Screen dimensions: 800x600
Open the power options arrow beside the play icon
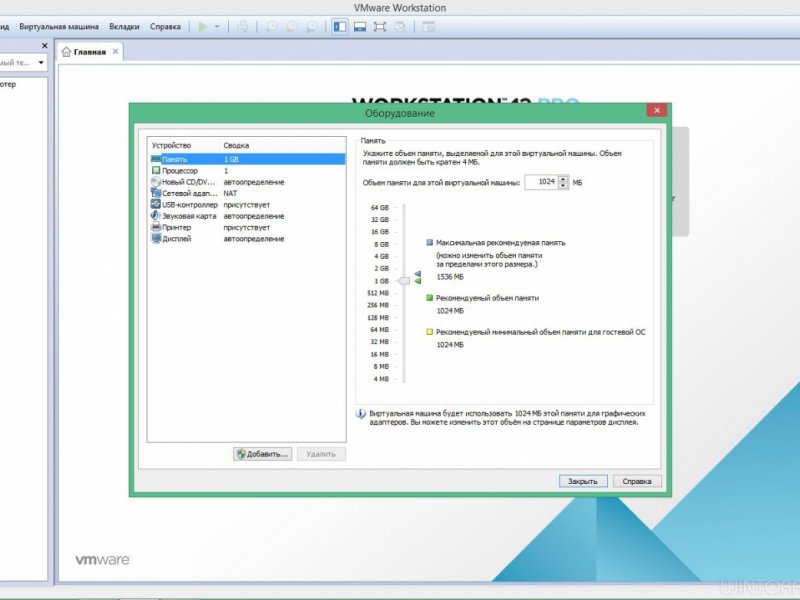coord(217,27)
